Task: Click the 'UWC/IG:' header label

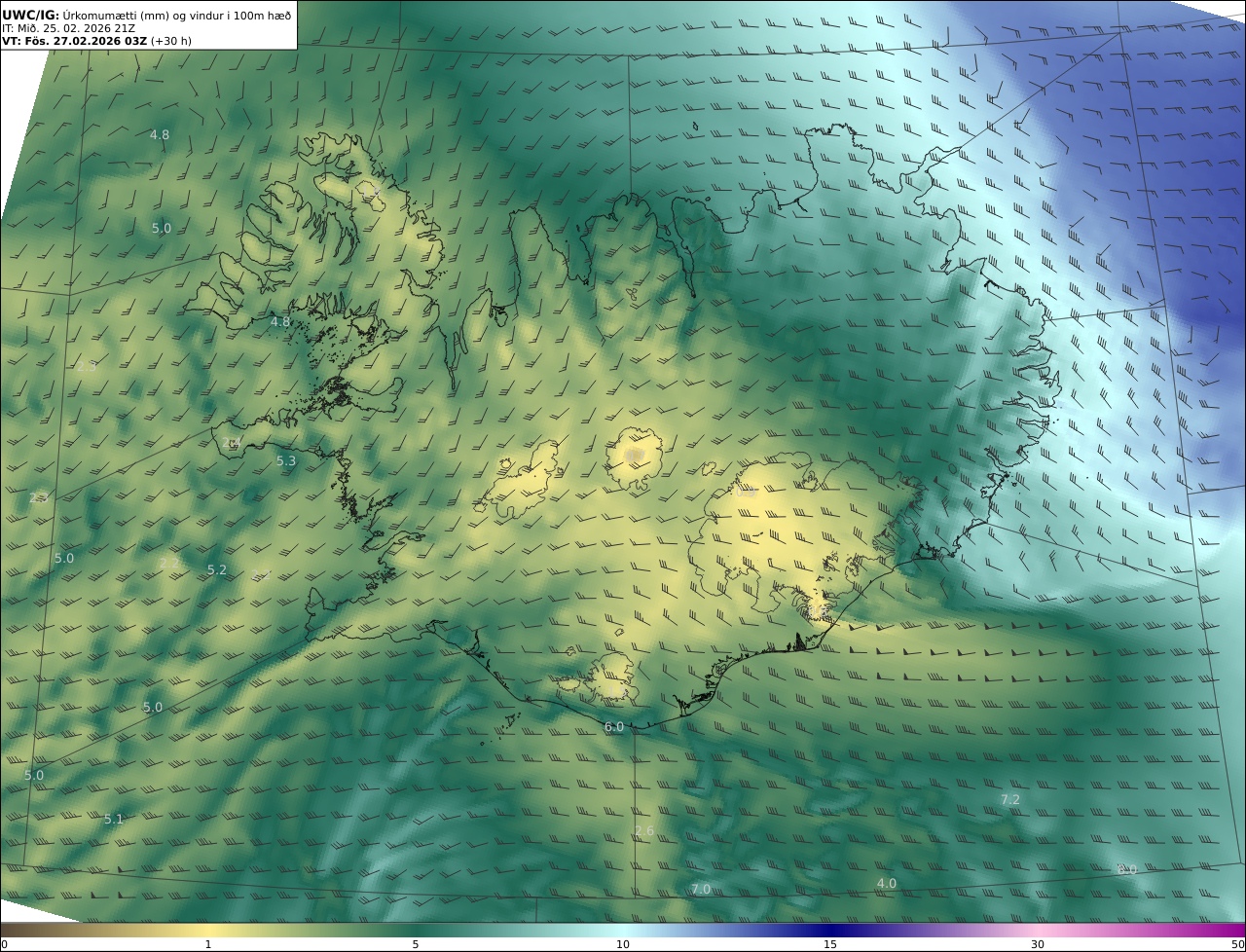Action: 31,16
